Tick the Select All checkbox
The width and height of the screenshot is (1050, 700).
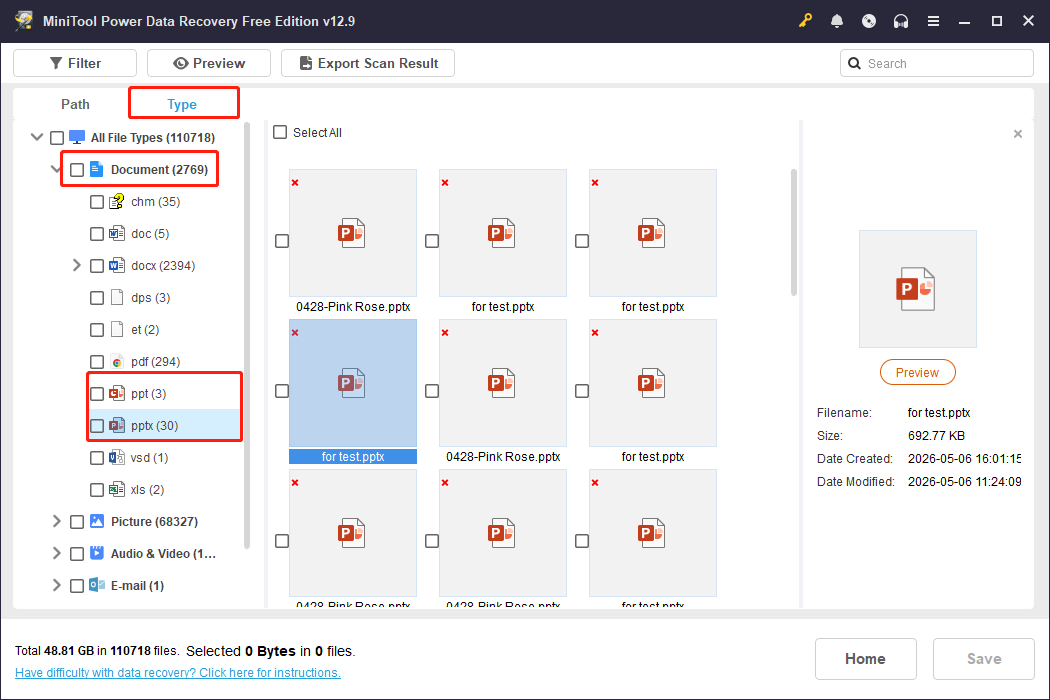click(280, 132)
